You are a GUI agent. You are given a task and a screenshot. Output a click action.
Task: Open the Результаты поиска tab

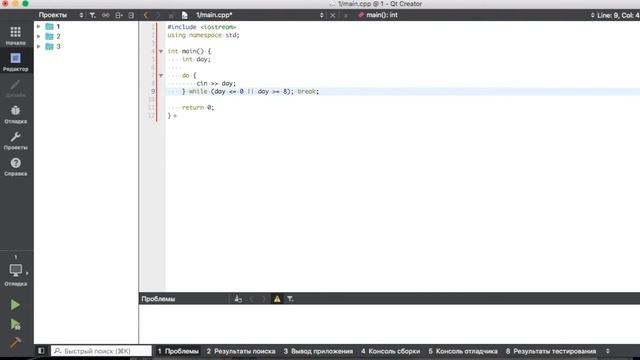click(x=241, y=351)
